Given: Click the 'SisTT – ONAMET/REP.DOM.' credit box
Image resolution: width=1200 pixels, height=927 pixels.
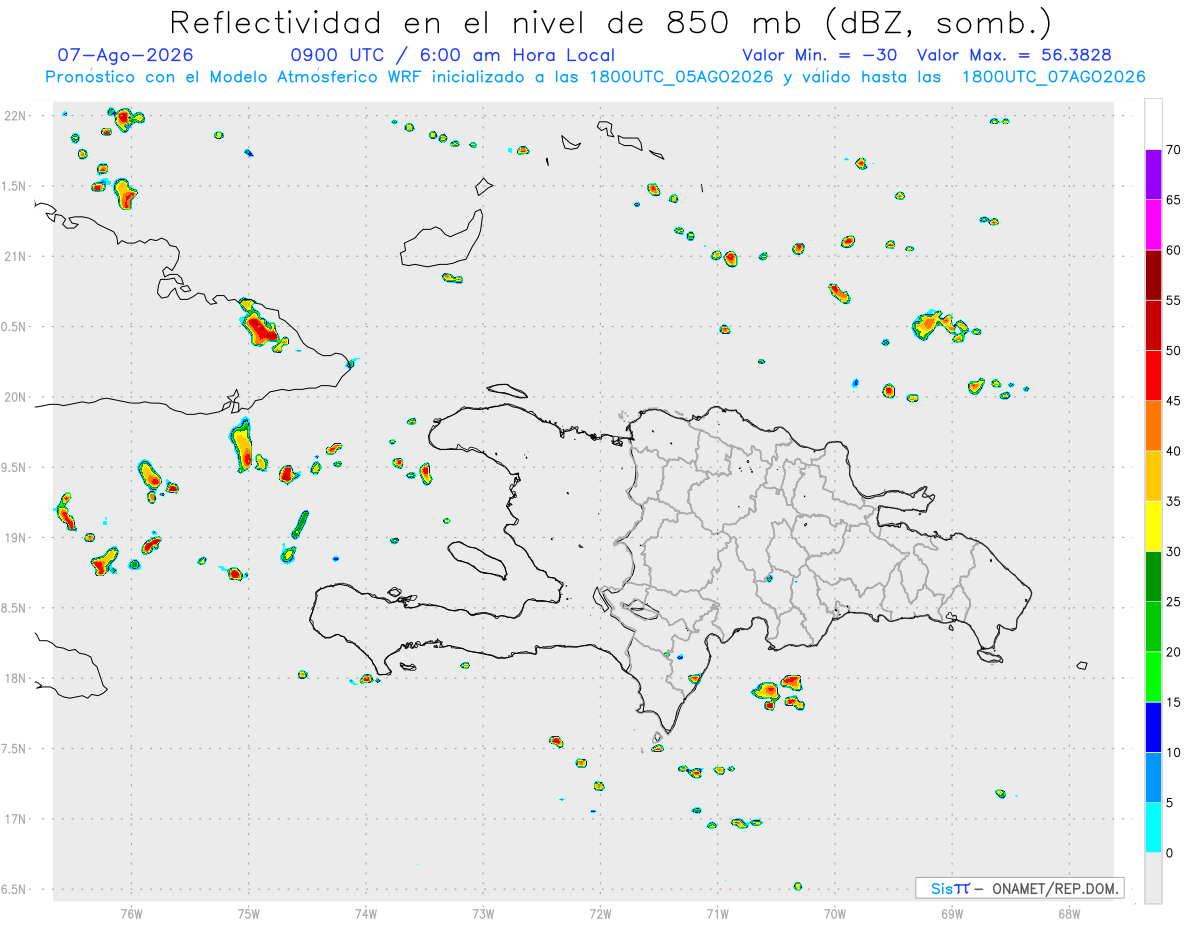Looking at the screenshot, I should 1019,888.
